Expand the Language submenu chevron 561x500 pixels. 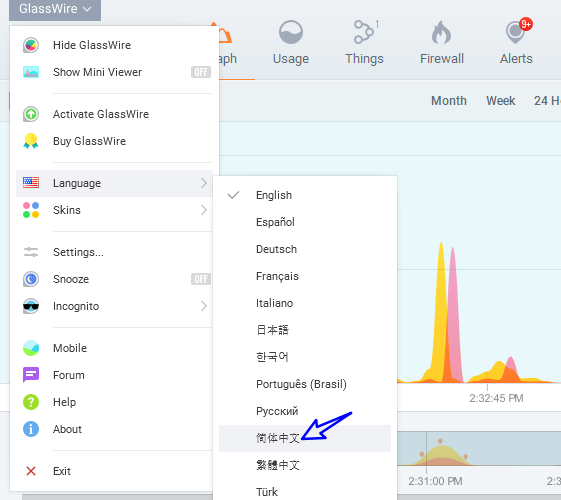204,183
